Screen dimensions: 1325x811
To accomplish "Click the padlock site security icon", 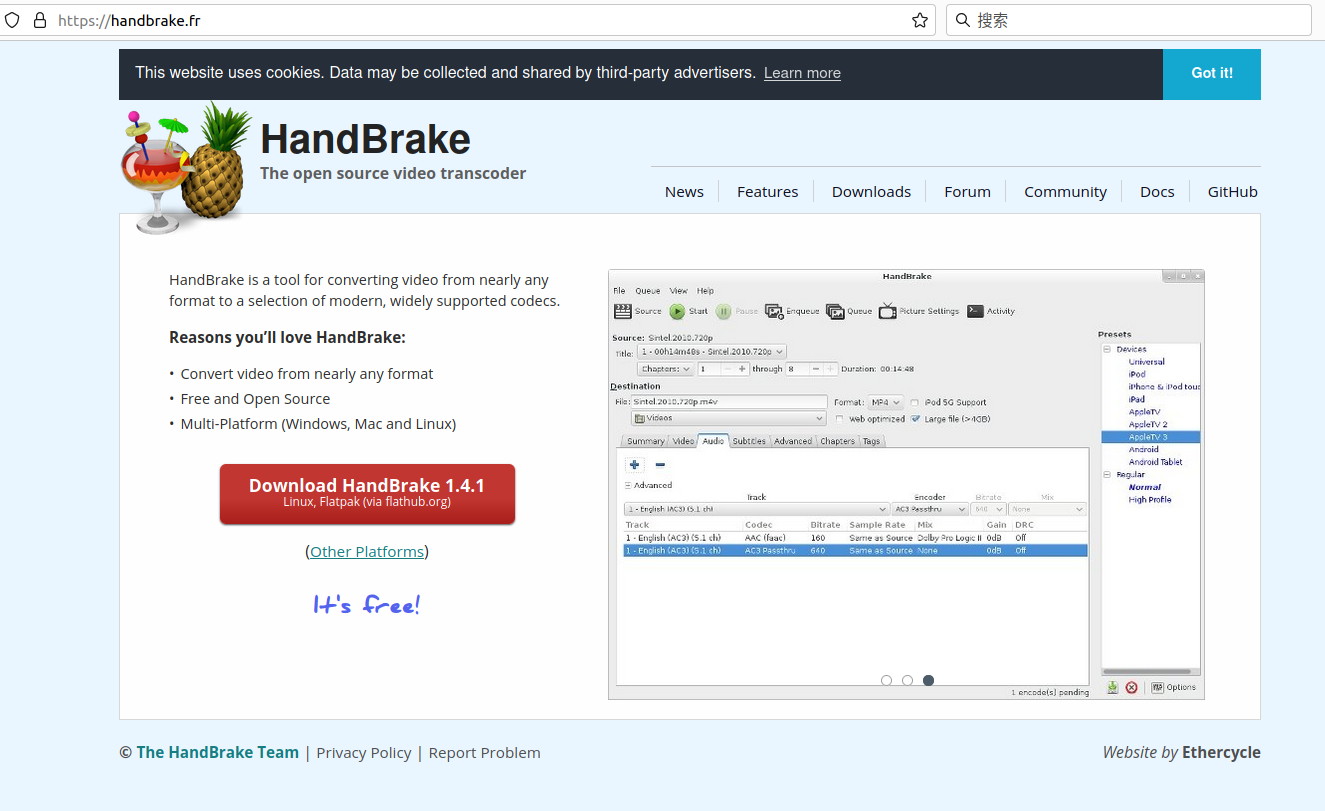I will click(40, 20).
